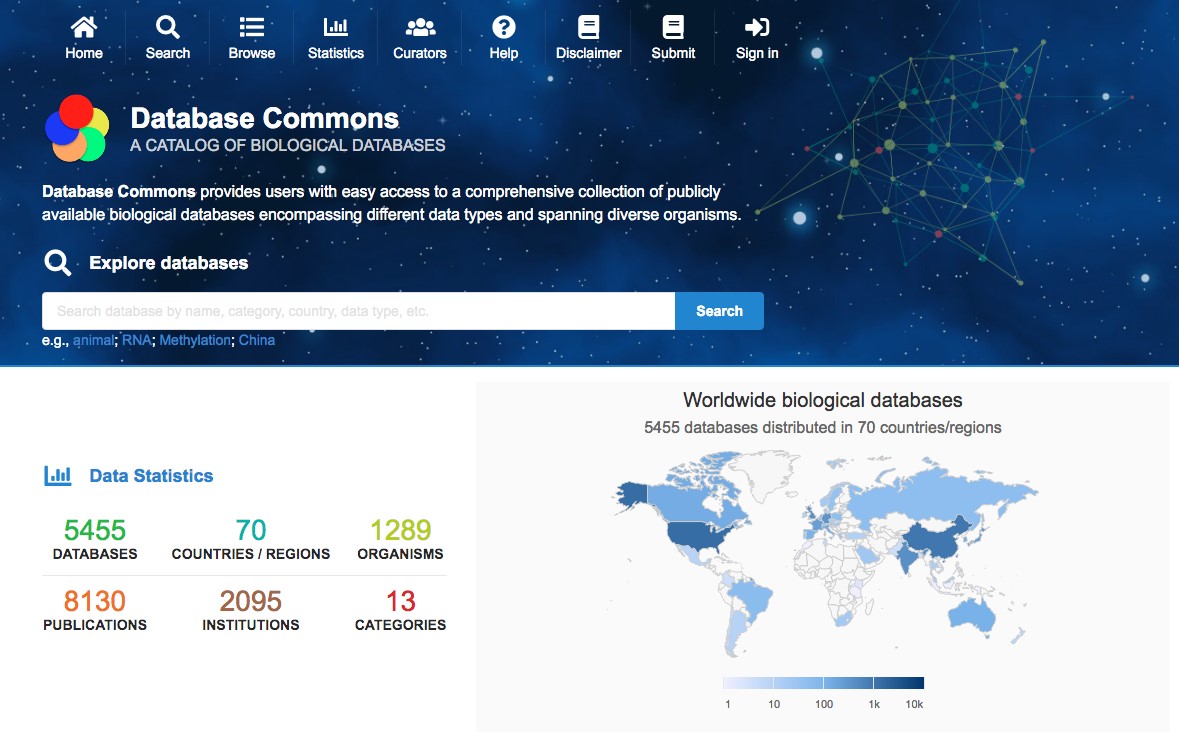Screen dimensions: 1179x736
Task: Open the Search magnifier icon in navbar
Action: click(x=168, y=27)
